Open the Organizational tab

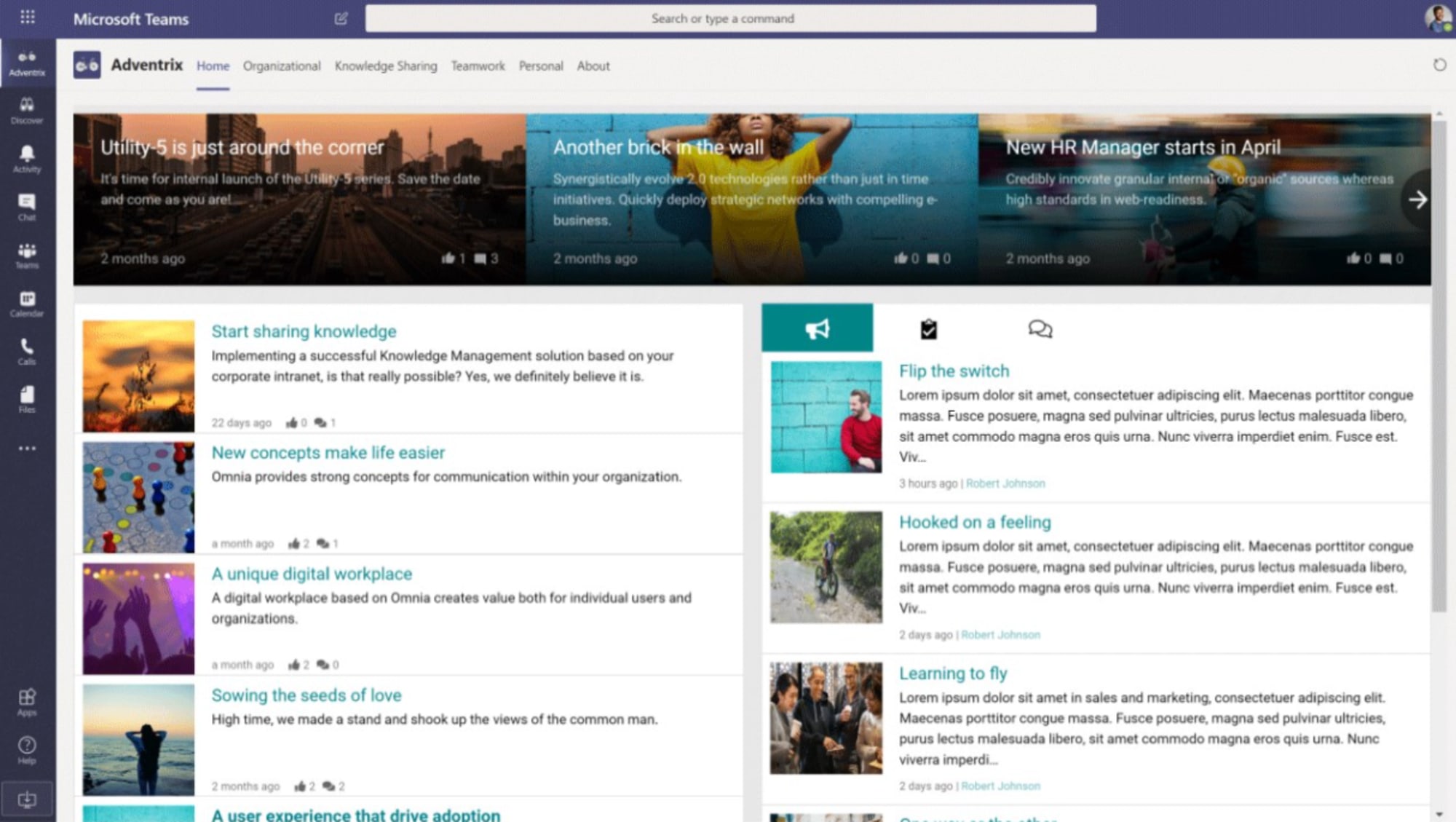282,66
